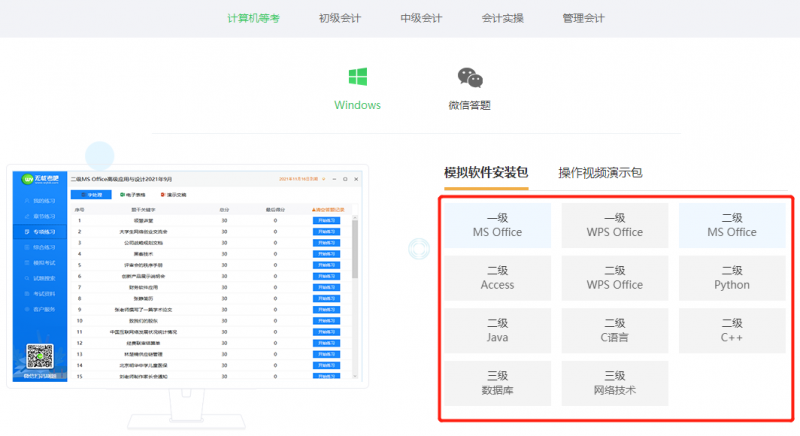Open 章节练习 in the preview sidebar
This screenshot has height=436, width=800.
(40, 216)
